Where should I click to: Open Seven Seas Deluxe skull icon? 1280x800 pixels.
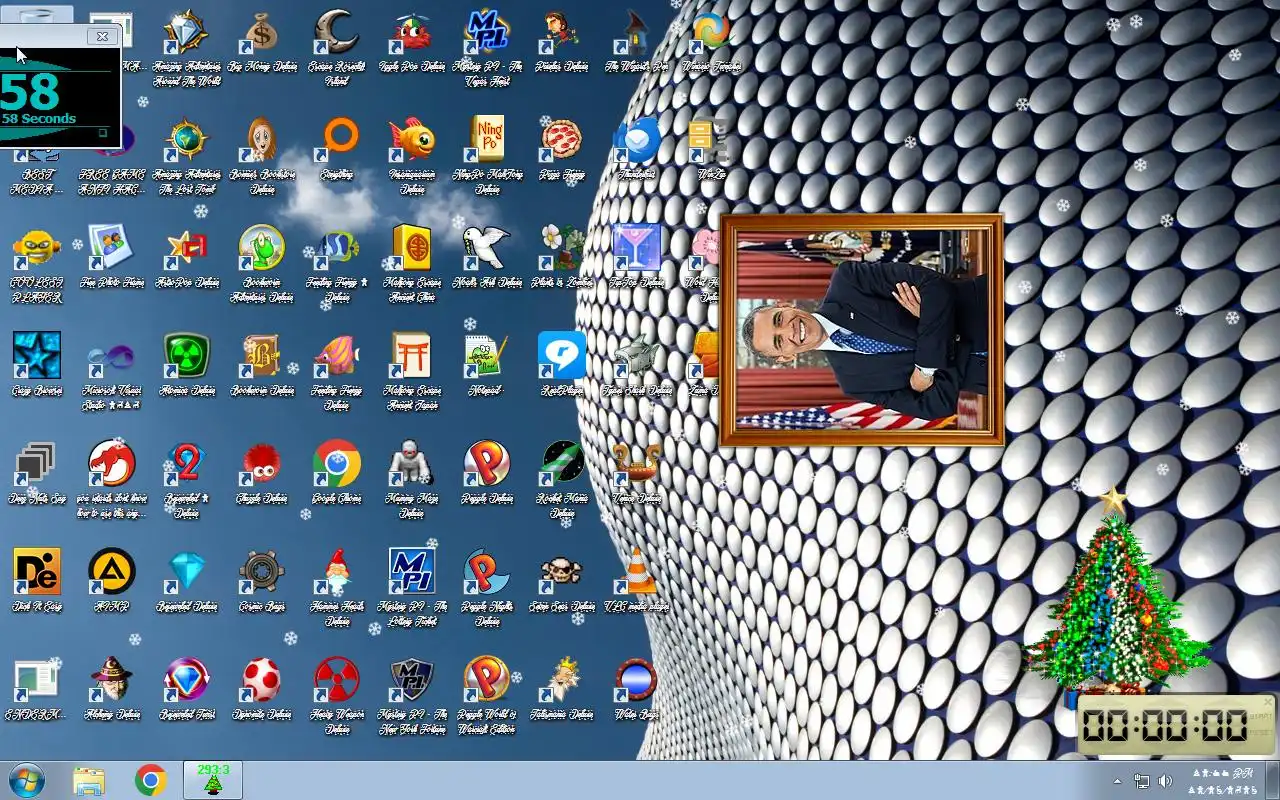click(562, 572)
